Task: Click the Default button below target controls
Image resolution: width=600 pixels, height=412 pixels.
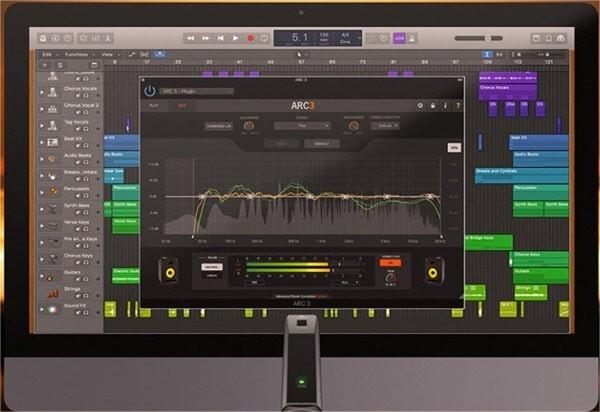Action: point(321,143)
